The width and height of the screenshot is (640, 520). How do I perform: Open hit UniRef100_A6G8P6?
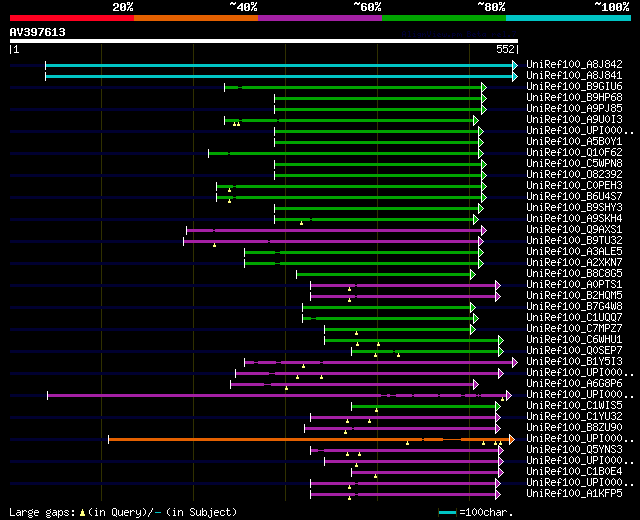coord(574,384)
